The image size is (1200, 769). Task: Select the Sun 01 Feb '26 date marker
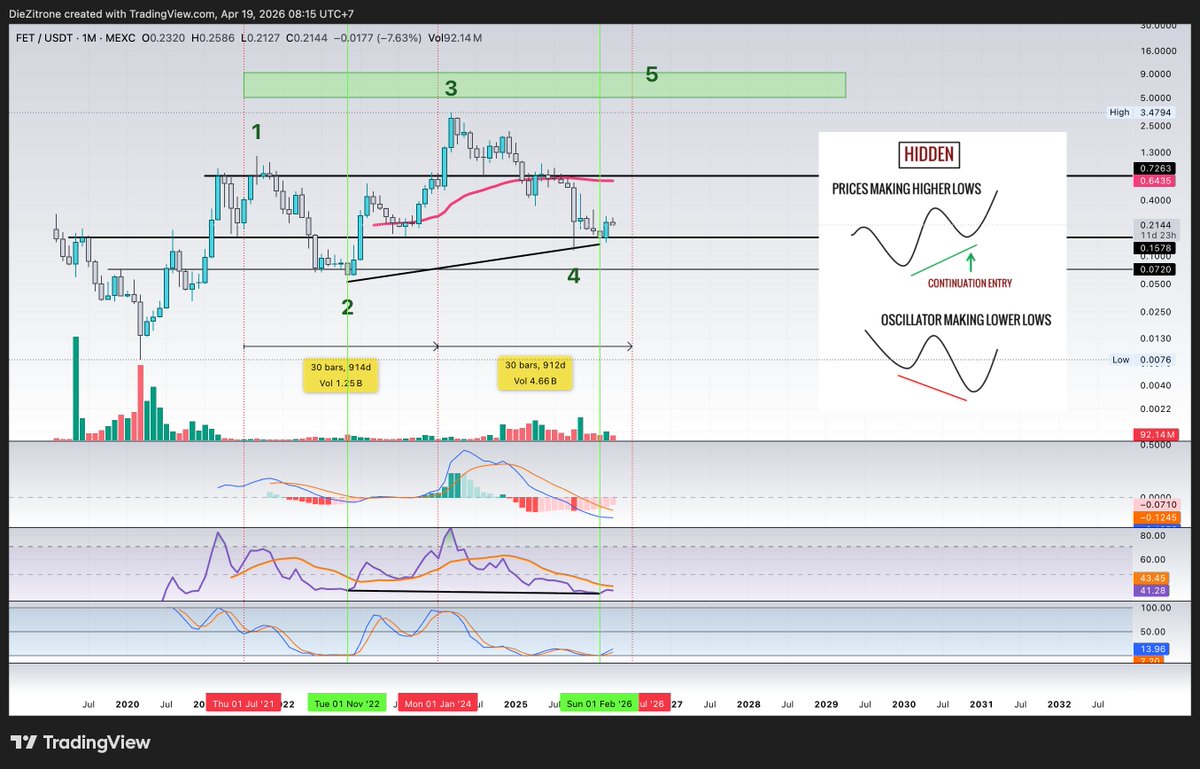point(597,704)
